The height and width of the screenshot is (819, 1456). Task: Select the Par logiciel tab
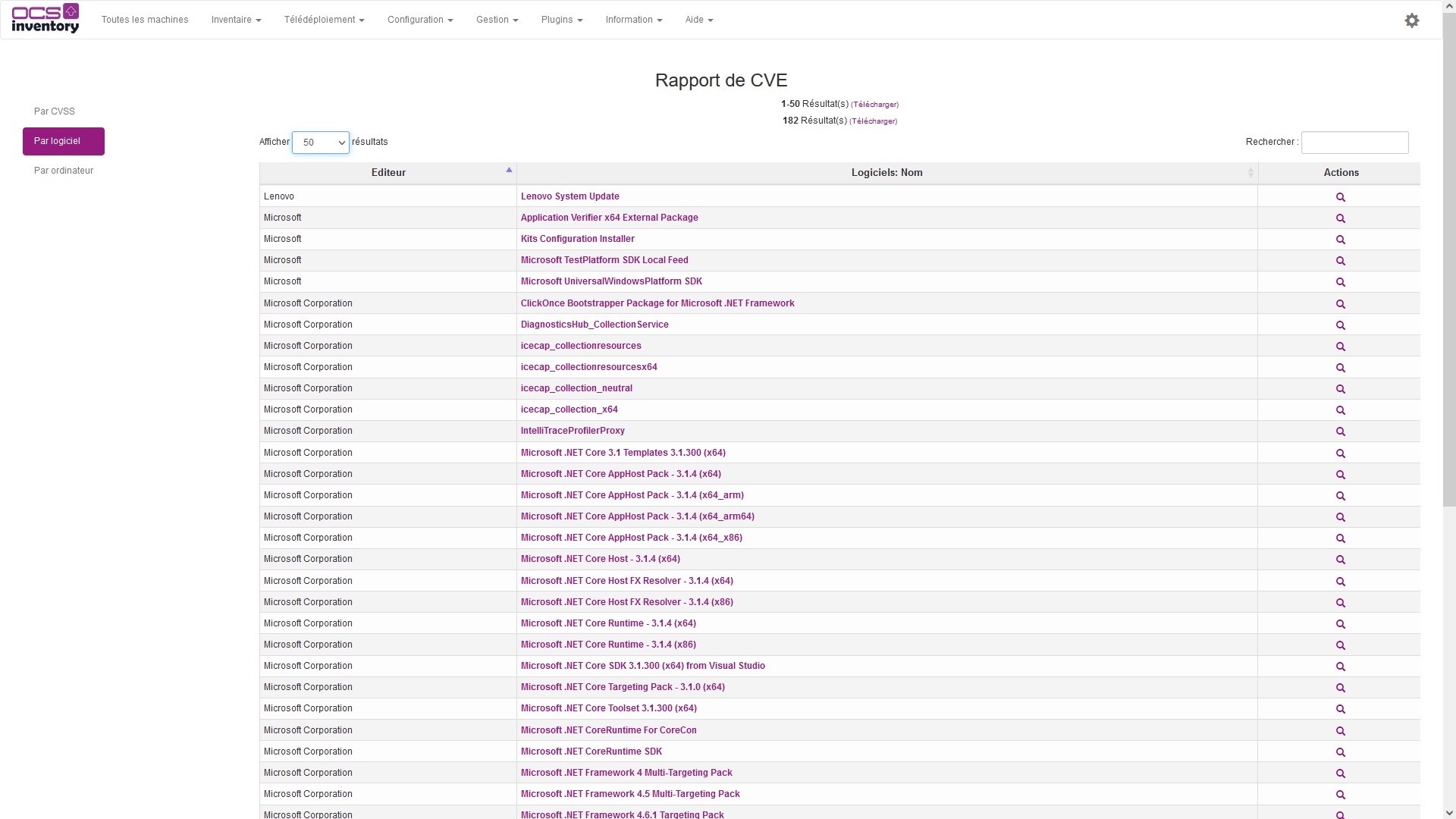[64, 141]
